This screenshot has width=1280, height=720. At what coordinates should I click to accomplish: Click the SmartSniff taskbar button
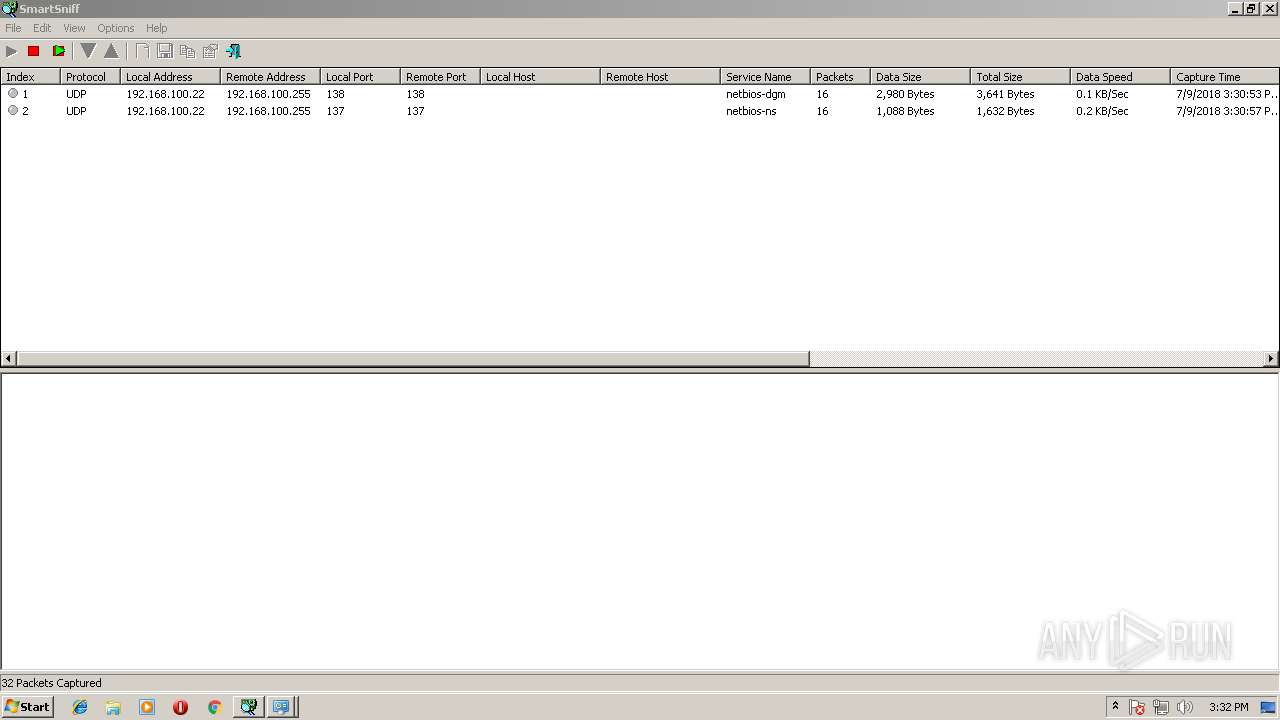[248, 707]
